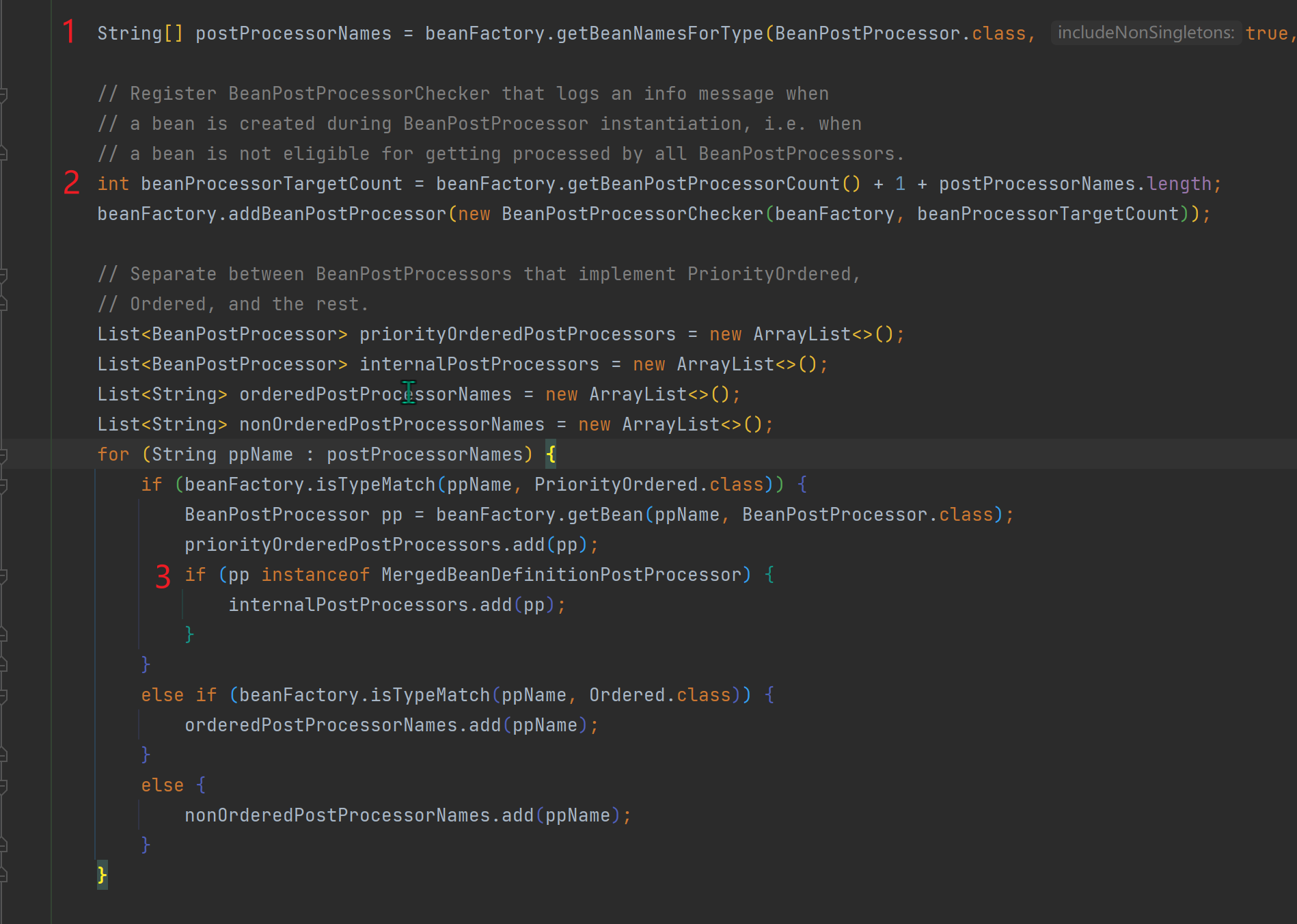Collapse the 'else if' Ordered.class block fold marker
This screenshot has height=924, width=1297.
pos(3,696)
